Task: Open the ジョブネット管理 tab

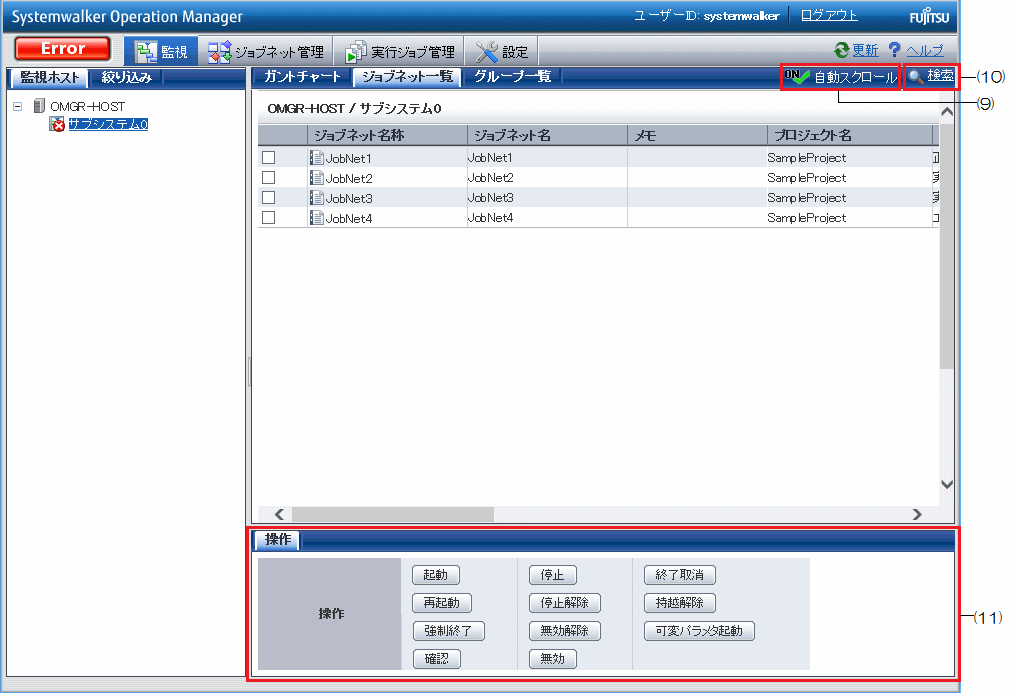Action: 266,52
